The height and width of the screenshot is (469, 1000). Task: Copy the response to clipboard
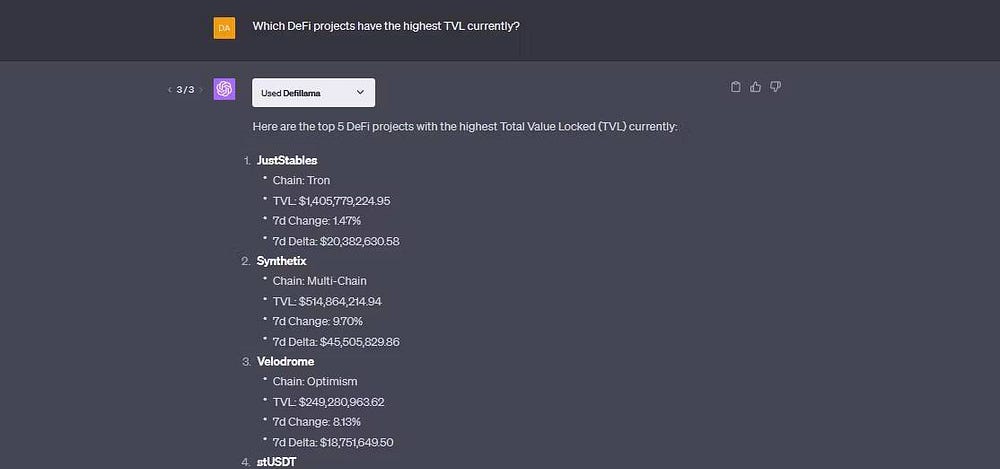click(x=736, y=87)
